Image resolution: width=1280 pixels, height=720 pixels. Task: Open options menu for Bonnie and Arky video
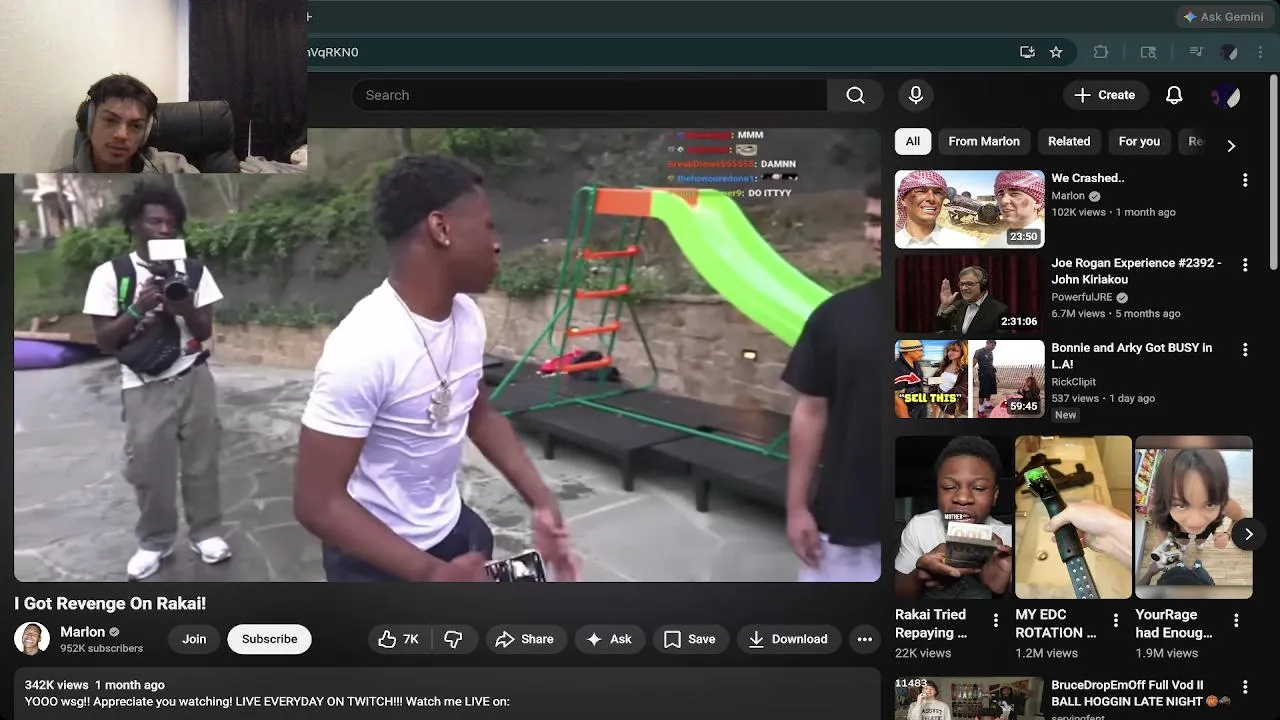(x=1245, y=350)
